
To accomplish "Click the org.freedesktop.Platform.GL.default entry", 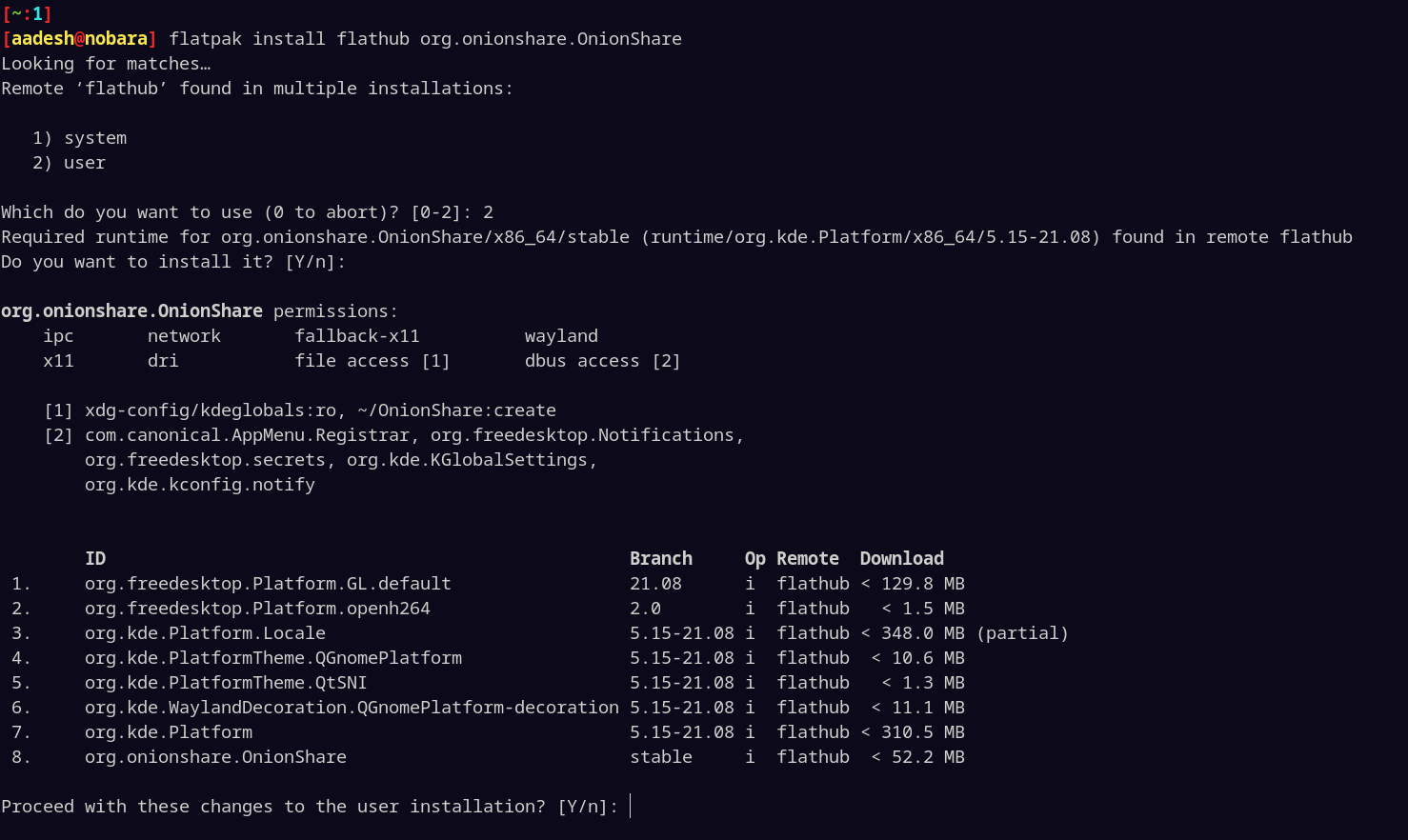I will point(268,583).
